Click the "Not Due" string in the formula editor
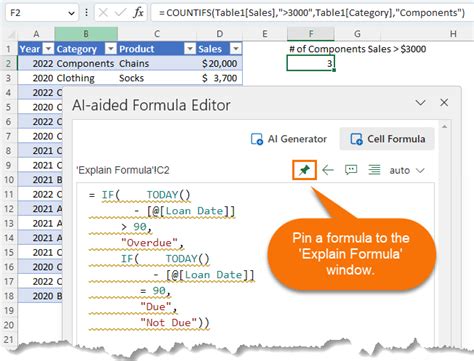Image resolution: width=474 pixels, height=361 pixels. (x=169, y=322)
